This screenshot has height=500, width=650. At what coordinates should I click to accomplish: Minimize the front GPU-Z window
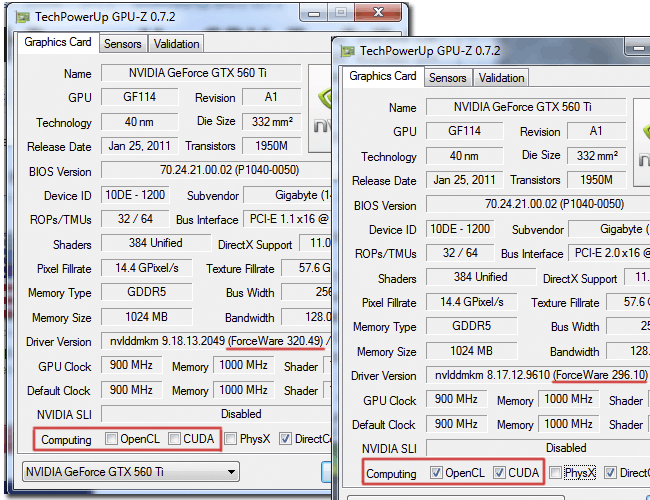(x=638, y=47)
